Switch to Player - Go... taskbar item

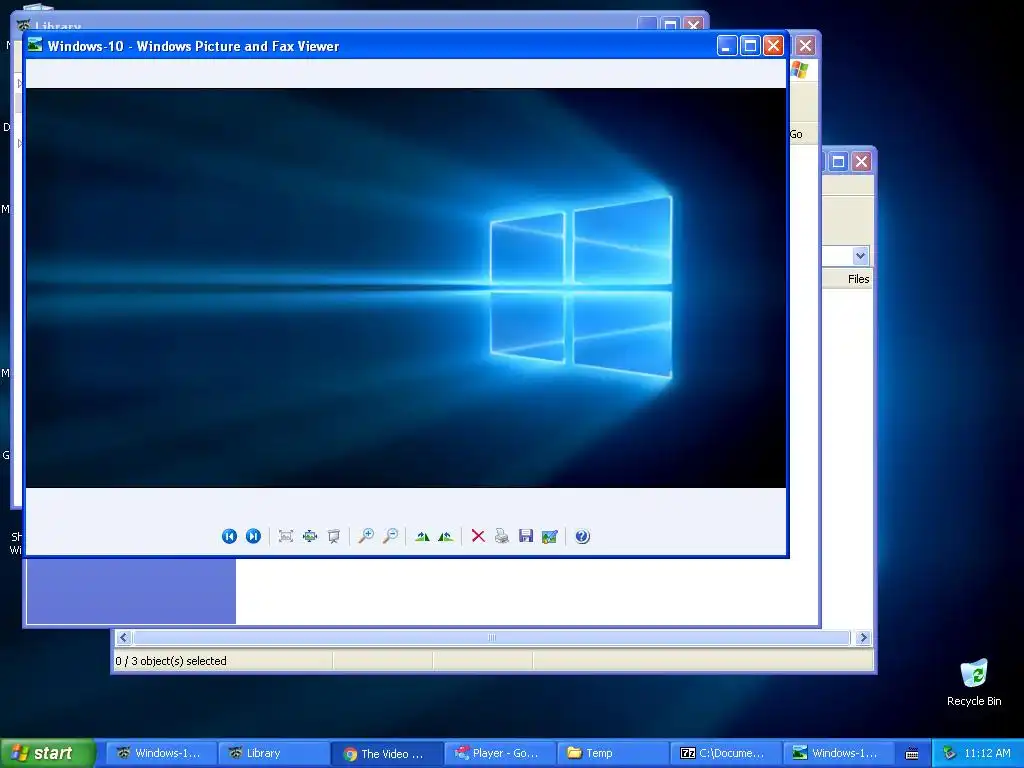pyautogui.click(x=500, y=753)
